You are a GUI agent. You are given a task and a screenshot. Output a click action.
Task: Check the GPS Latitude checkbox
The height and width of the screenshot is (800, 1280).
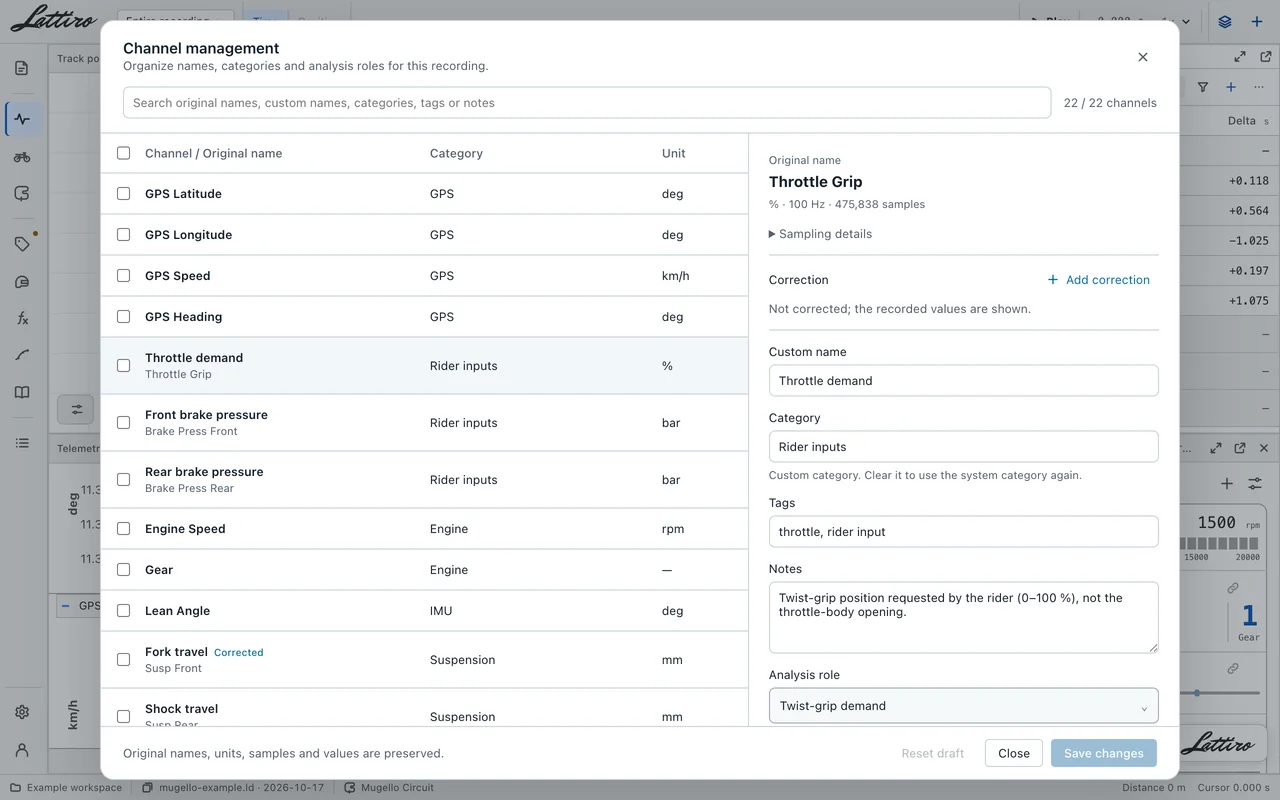click(123, 194)
